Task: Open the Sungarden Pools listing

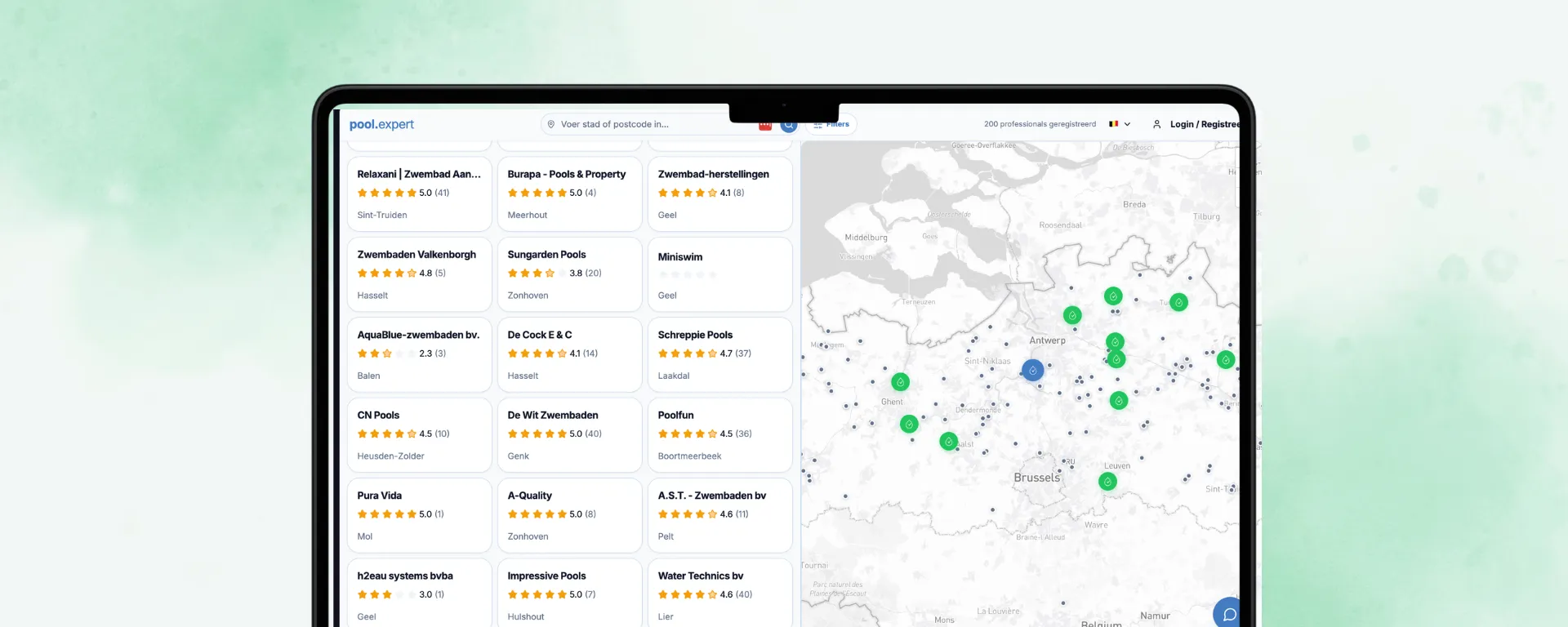Action: click(569, 274)
